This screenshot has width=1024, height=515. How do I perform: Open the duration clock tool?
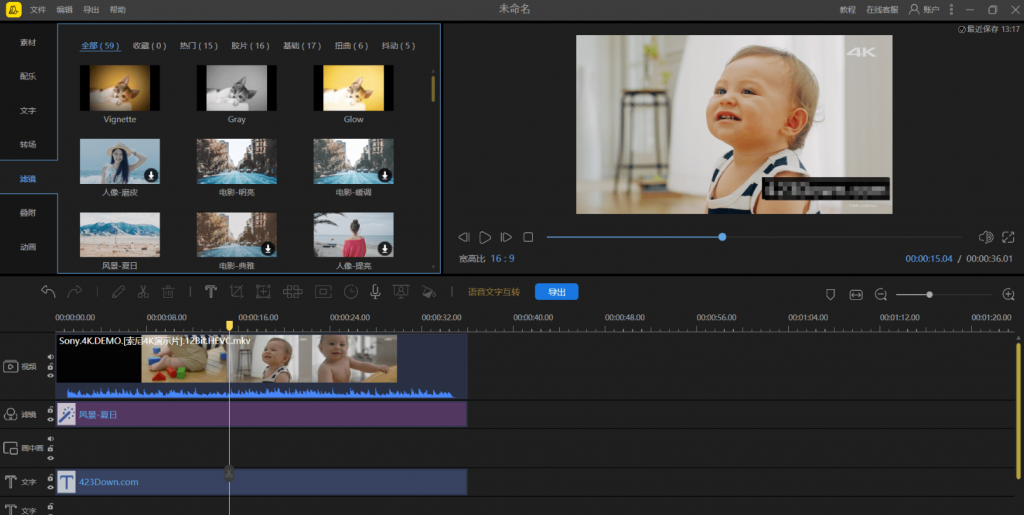[x=351, y=292]
